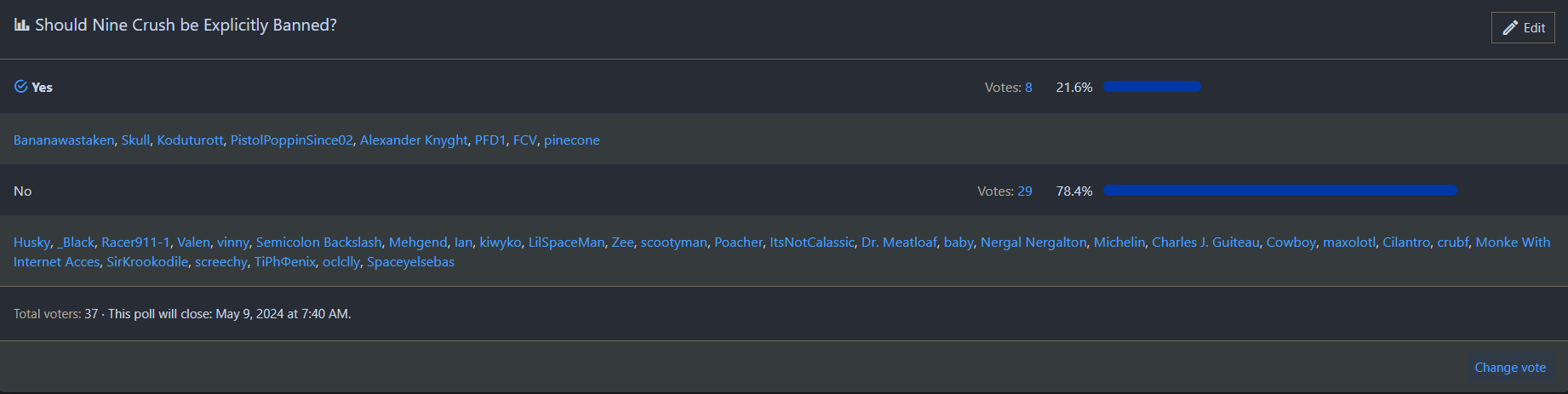The width and height of the screenshot is (1568, 394).
Task: Click the No result progress bar
Action: pyautogui.click(x=1279, y=191)
